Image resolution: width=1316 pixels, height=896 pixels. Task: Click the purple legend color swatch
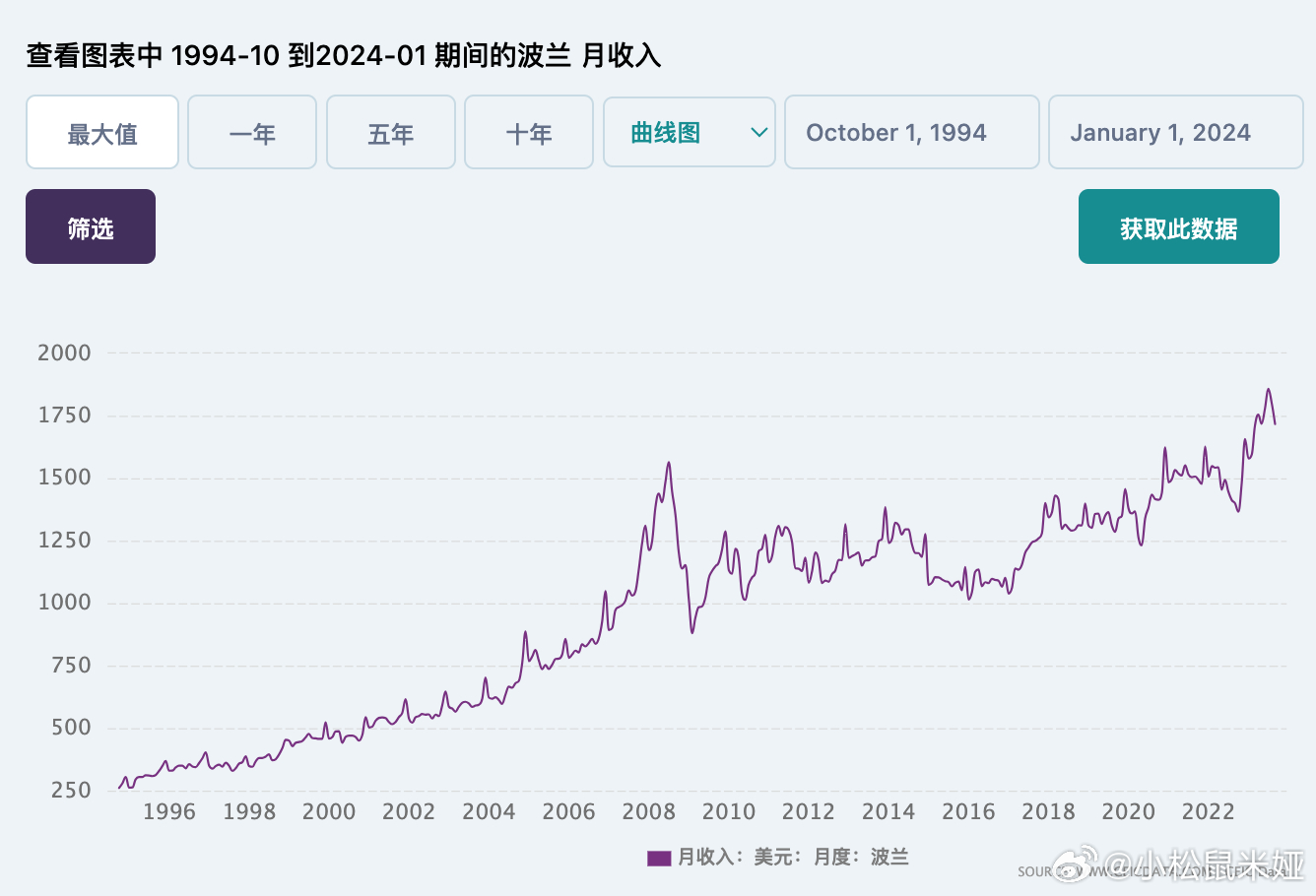[x=658, y=859]
